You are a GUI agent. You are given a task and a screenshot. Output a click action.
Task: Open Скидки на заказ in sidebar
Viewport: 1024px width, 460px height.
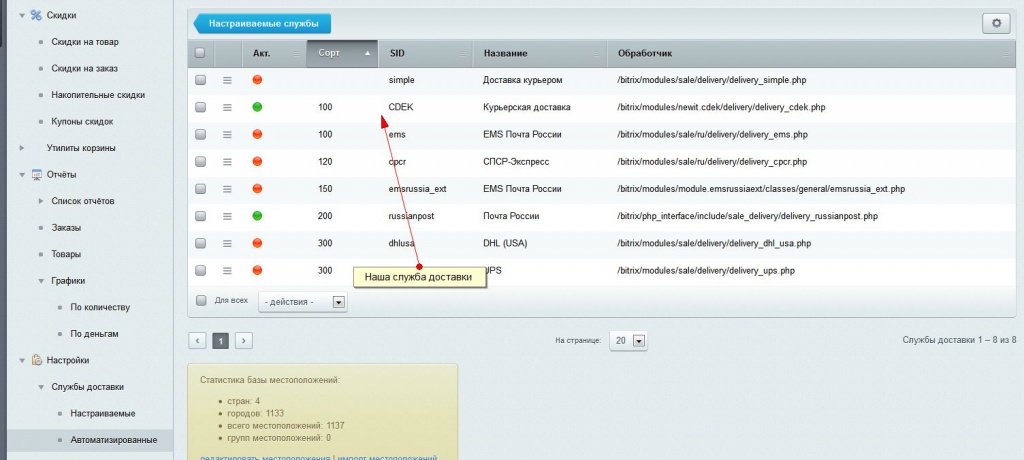84,68
